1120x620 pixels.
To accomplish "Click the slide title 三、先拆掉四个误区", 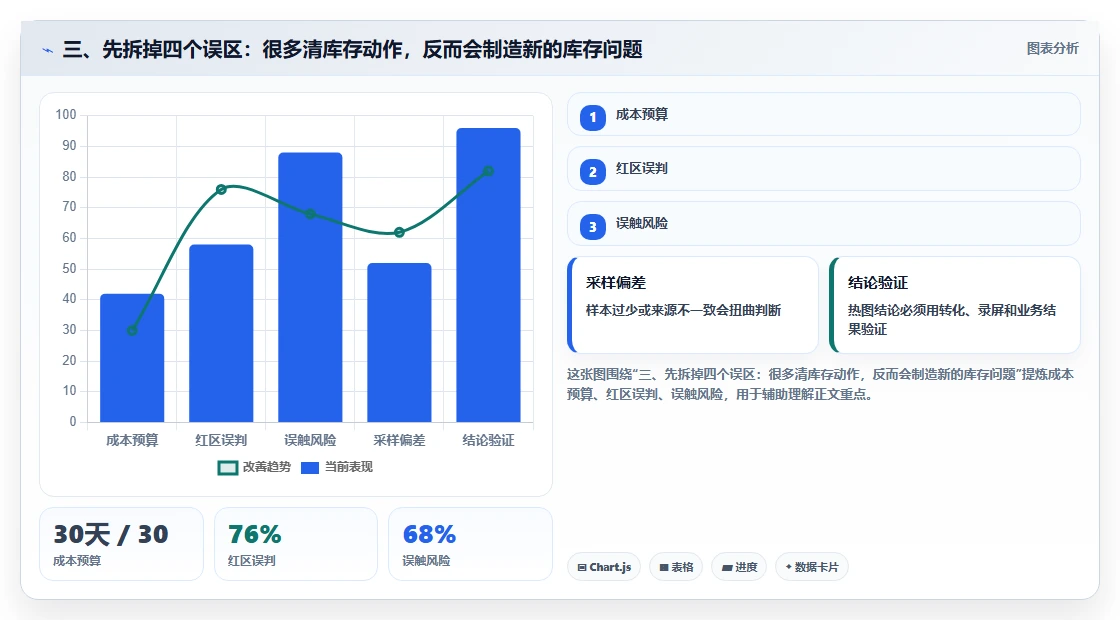I will [353, 49].
